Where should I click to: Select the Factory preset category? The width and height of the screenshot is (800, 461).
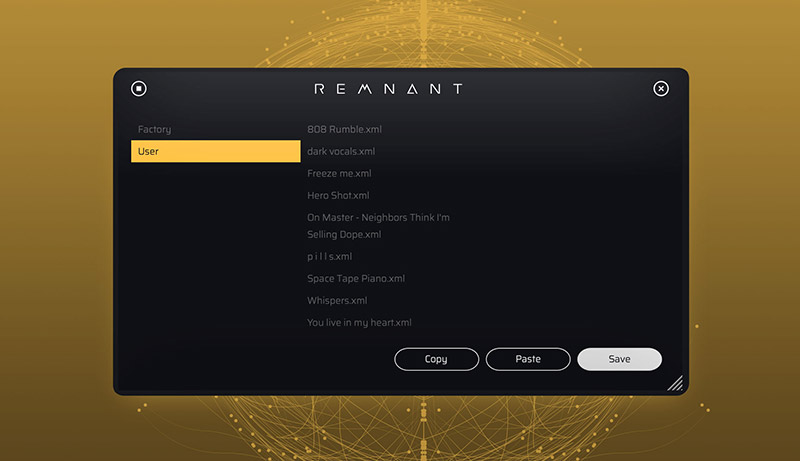[155, 129]
